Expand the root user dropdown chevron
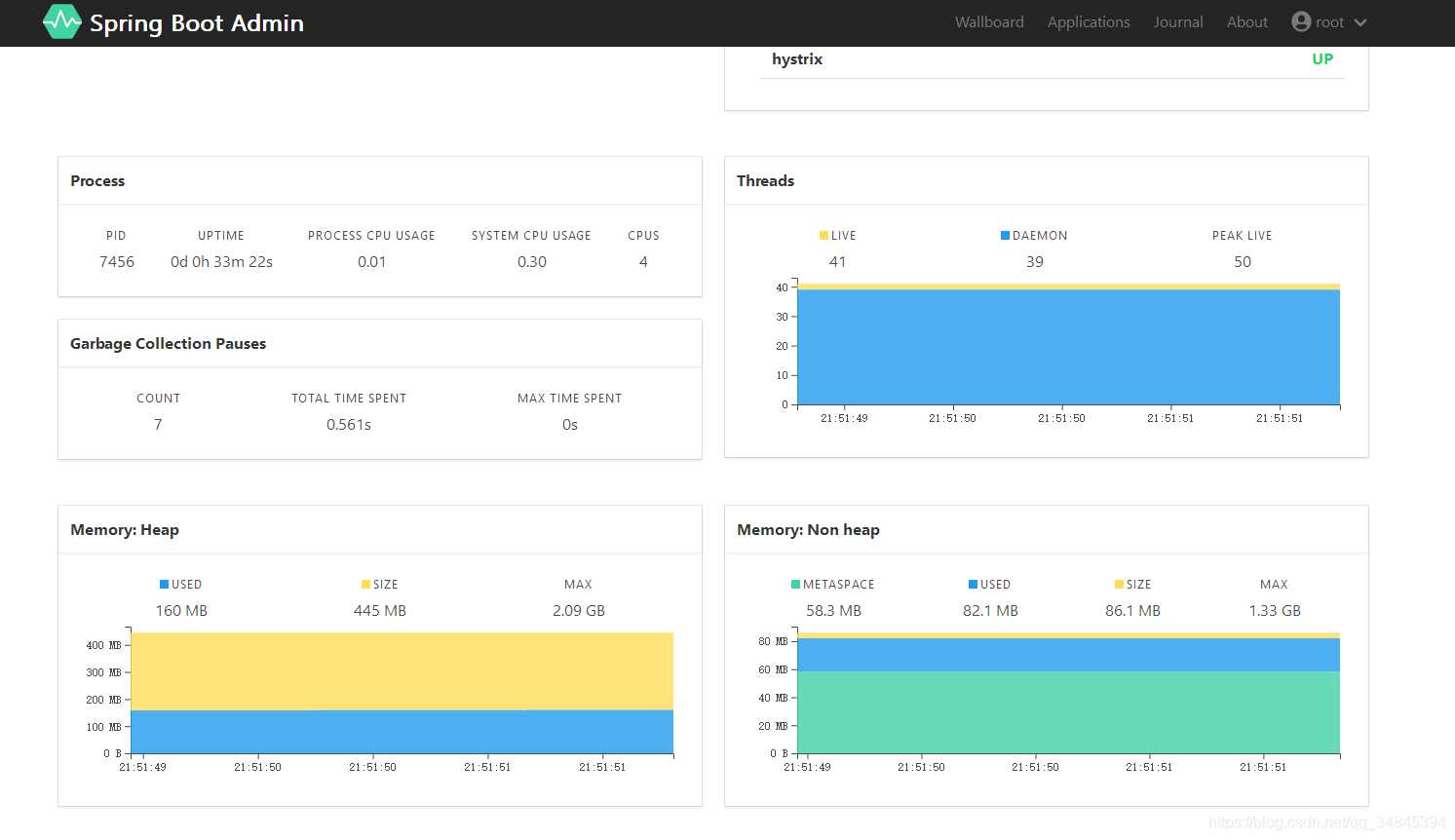This screenshot has width=1455, height=840. point(1360,22)
